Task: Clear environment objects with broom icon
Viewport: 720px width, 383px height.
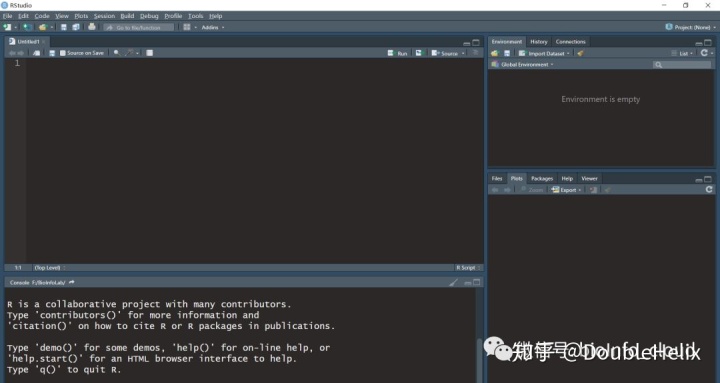Action: coord(580,53)
